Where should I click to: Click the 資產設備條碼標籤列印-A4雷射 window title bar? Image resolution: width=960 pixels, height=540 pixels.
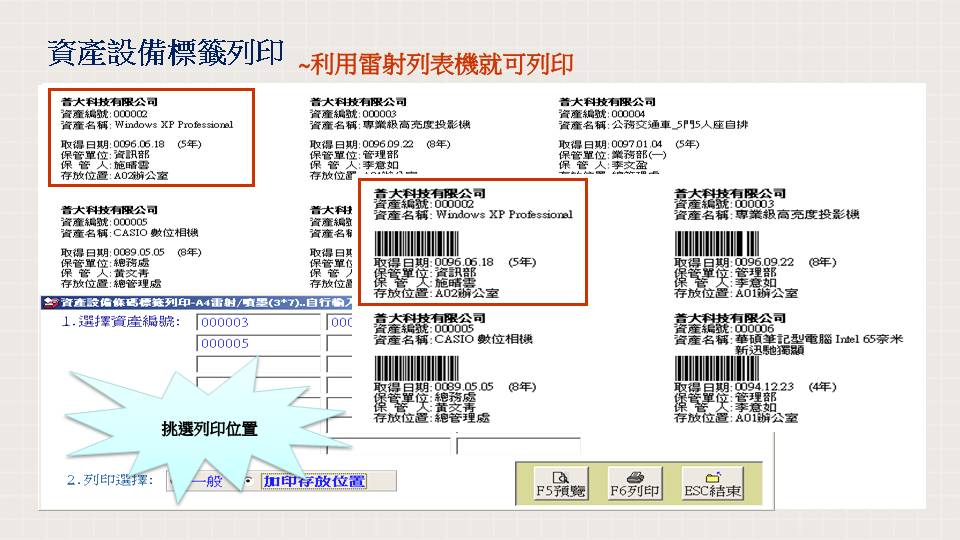click(197, 302)
